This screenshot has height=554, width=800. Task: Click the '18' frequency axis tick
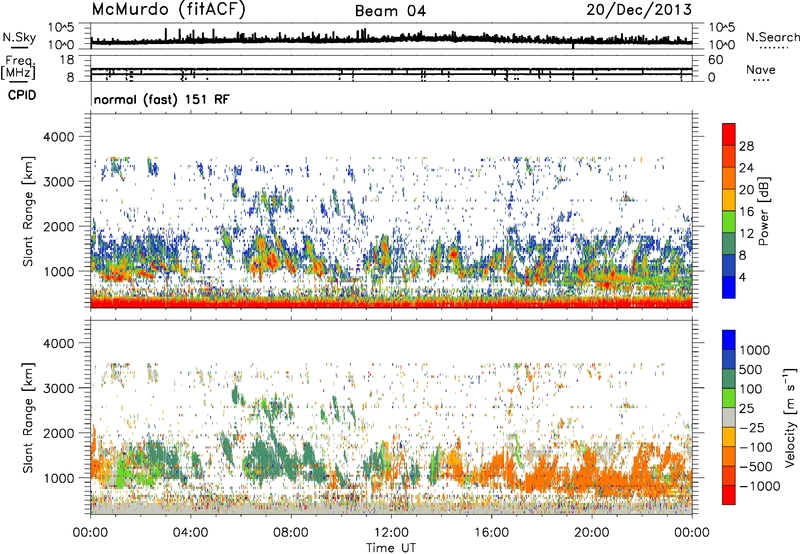[x=67, y=60]
